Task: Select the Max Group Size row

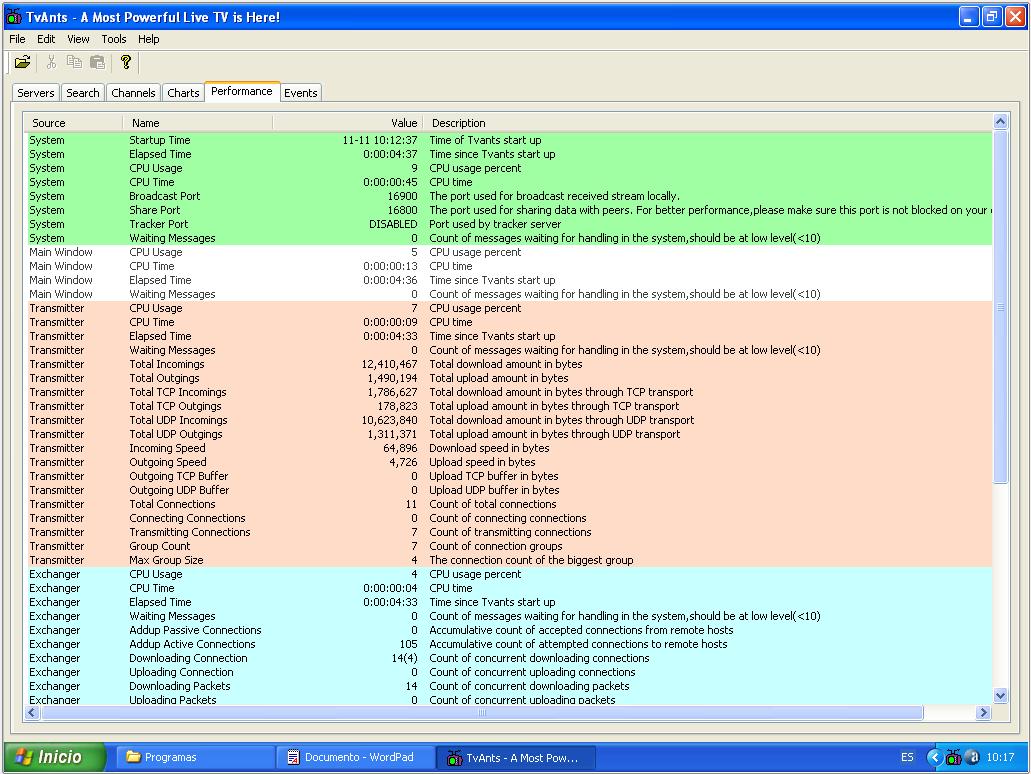Action: click(x=508, y=560)
